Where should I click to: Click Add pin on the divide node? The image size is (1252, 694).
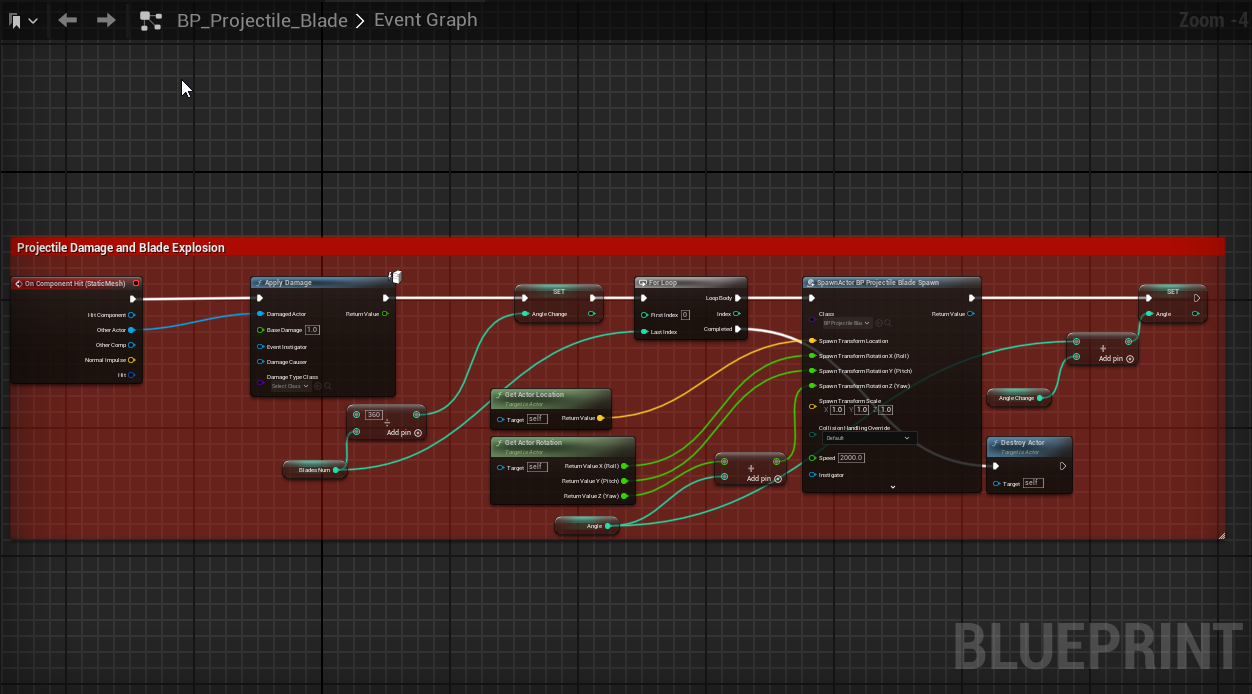[x=404, y=433]
